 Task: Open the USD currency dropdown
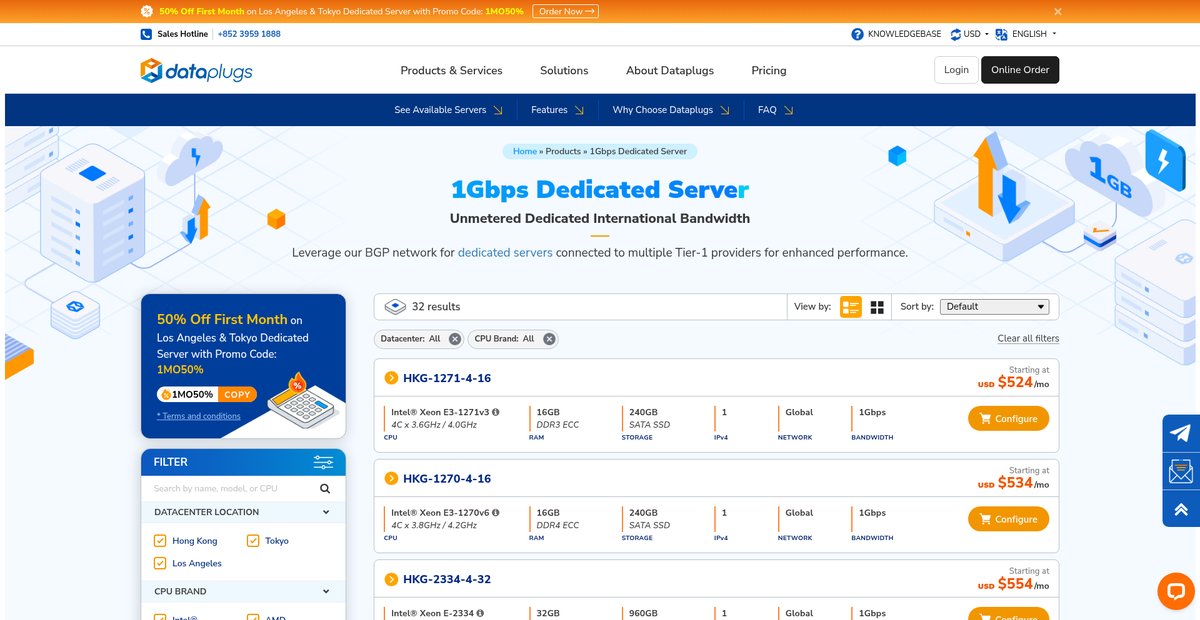(969, 34)
